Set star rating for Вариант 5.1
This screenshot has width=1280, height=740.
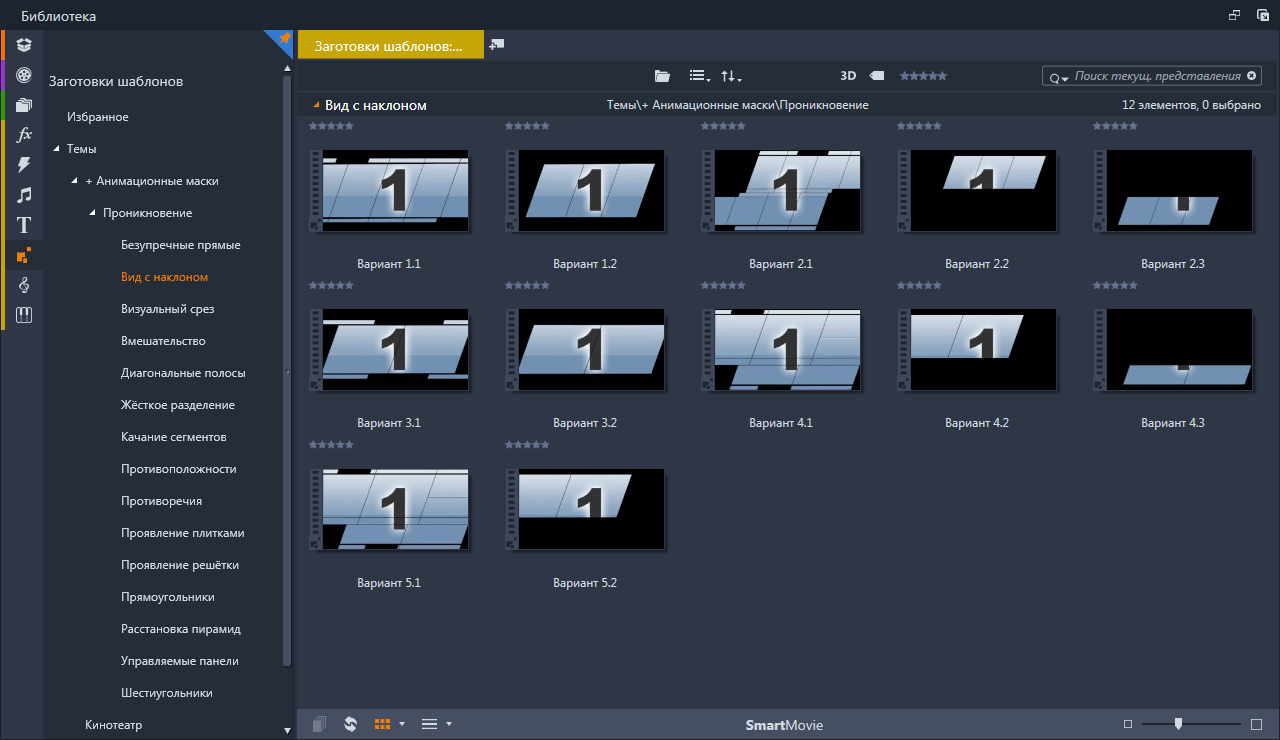pyautogui.click(x=329, y=444)
